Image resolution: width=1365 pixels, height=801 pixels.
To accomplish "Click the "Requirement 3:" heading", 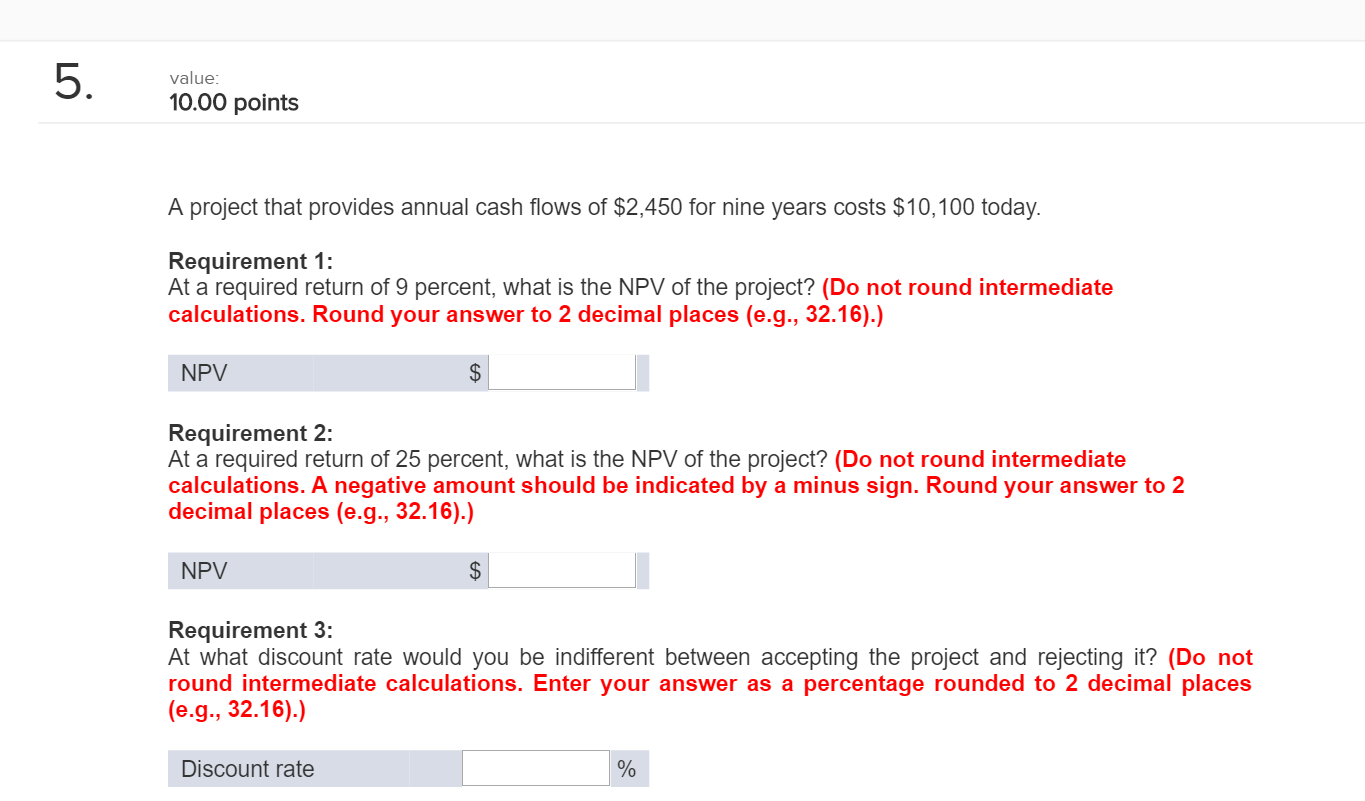I will point(250,630).
